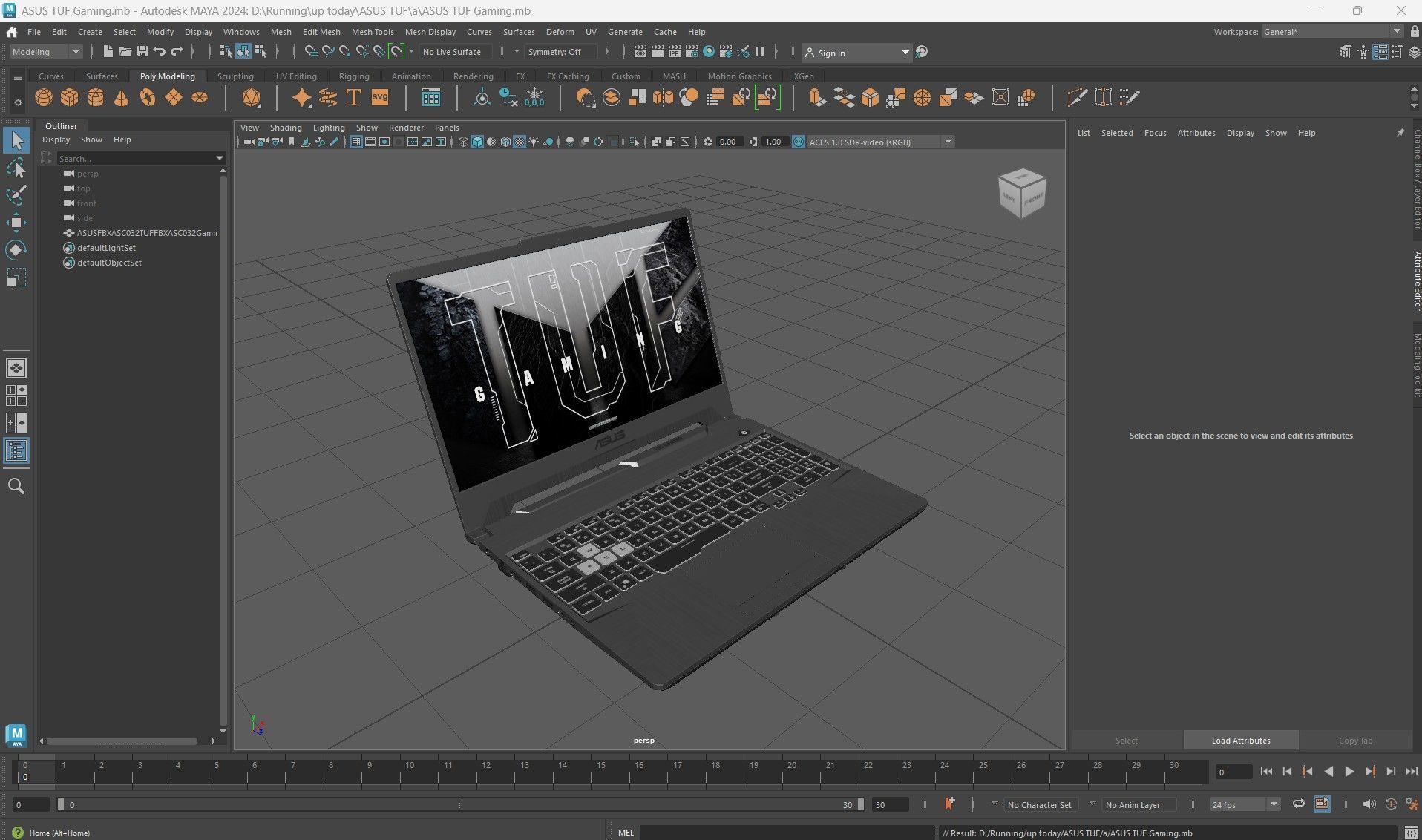The height and width of the screenshot is (840, 1422).
Task: Click the Copy Tab button
Action: [1355, 741]
